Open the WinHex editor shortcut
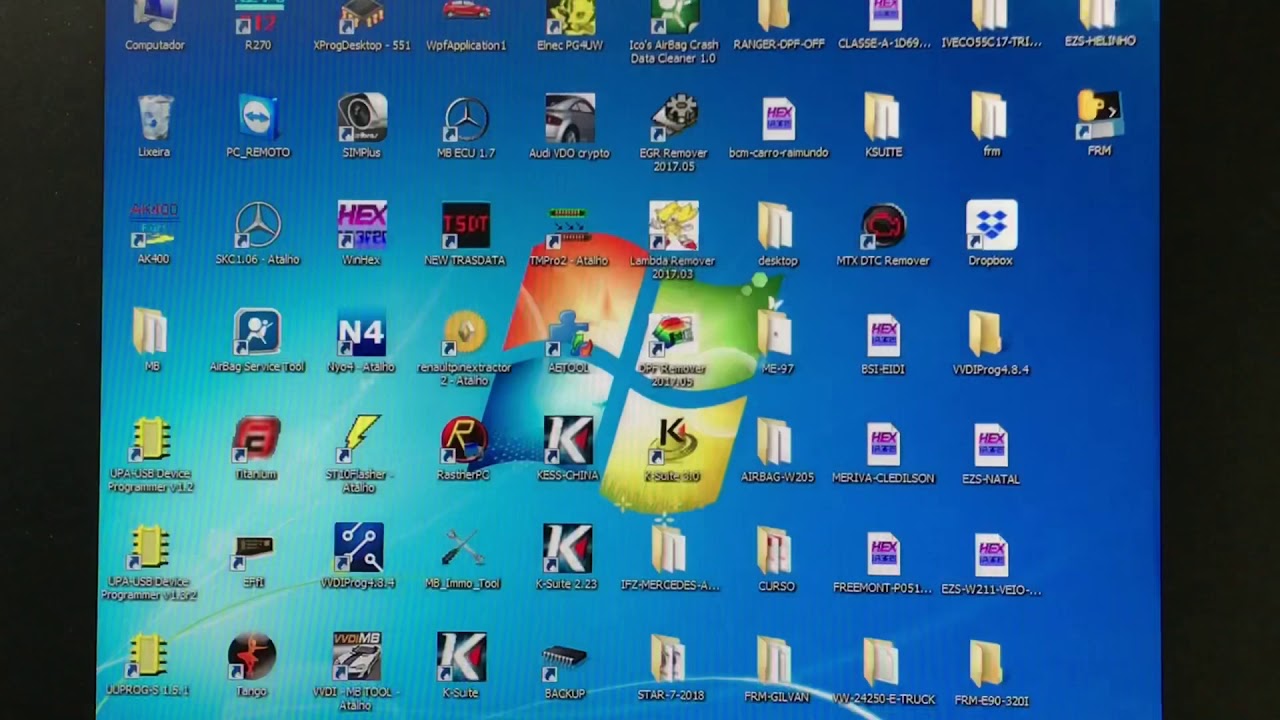The width and height of the screenshot is (1280, 720). point(361,234)
